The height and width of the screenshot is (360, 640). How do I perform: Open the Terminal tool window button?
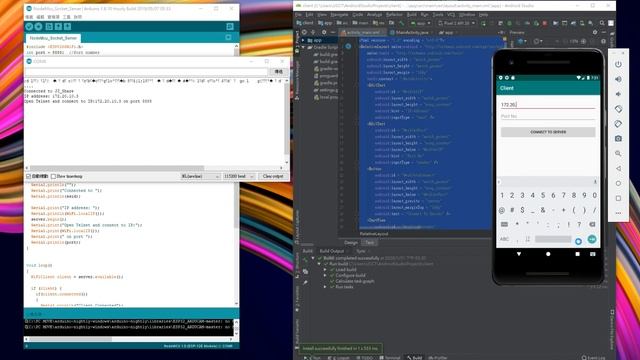point(390,358)
